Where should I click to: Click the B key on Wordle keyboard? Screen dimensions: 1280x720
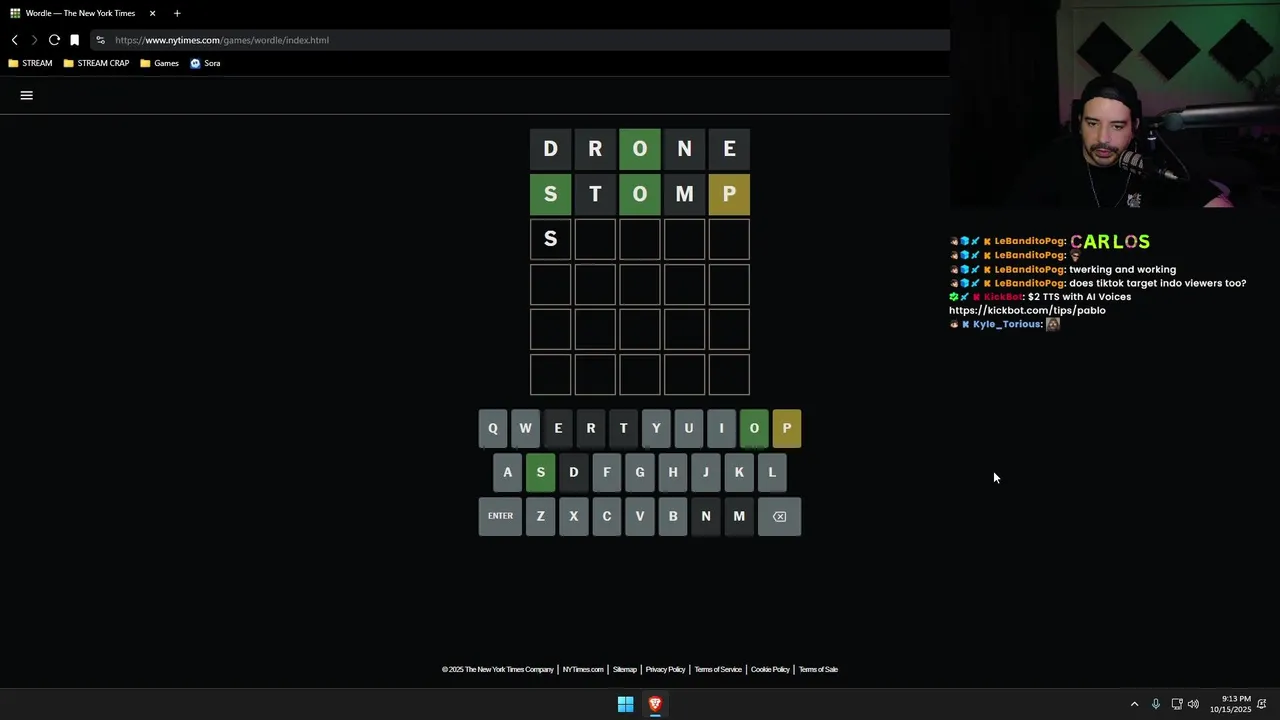click(673, 516)
